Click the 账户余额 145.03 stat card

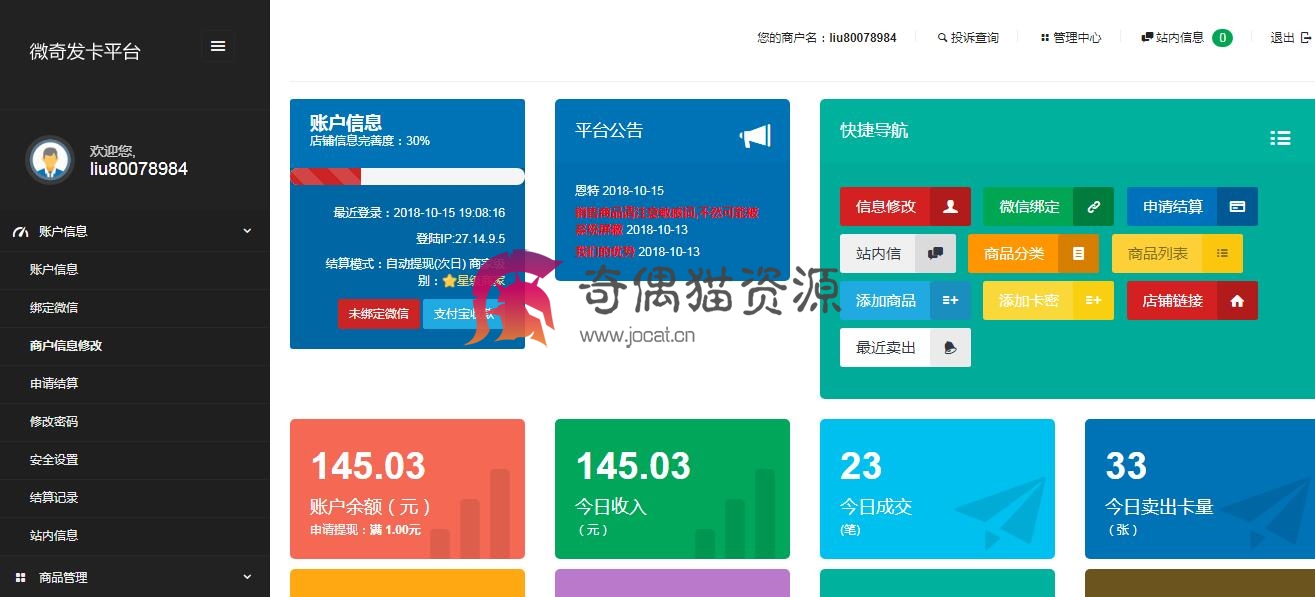407,489
